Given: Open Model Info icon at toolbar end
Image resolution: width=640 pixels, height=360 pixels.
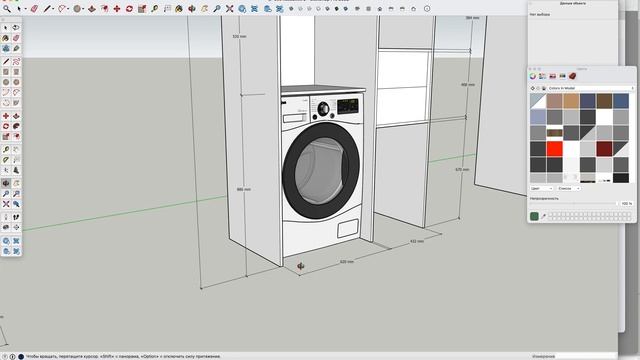Looking at the screenshot, I should click(x=427, y=8).
